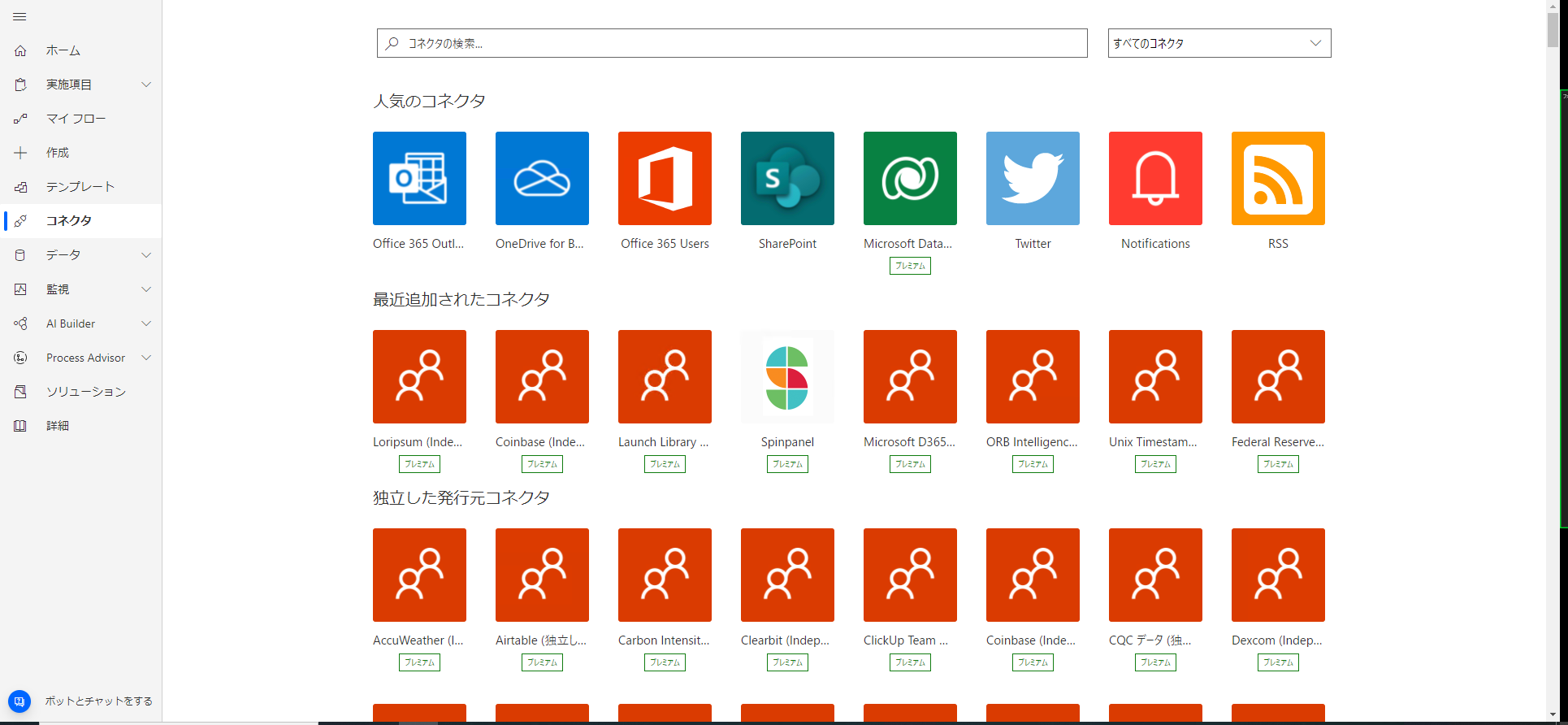Click the Coinbase label under 独立した発行元コネクタ
This screenshot has height=725, width=1568.
click(x=1031, y=640)
